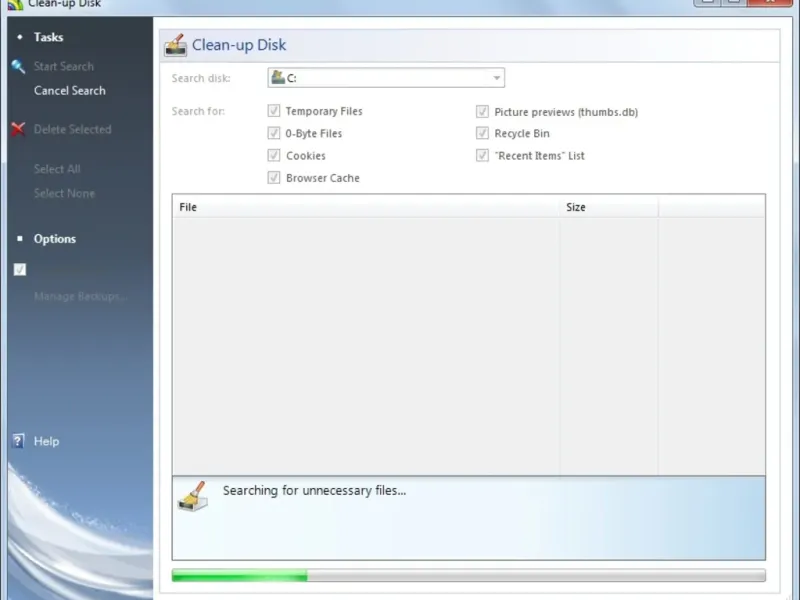Screen dimensions: 800x600
Task: Click the 'Search for:' label
Action: pyautogui.click(x=198, y=111)
